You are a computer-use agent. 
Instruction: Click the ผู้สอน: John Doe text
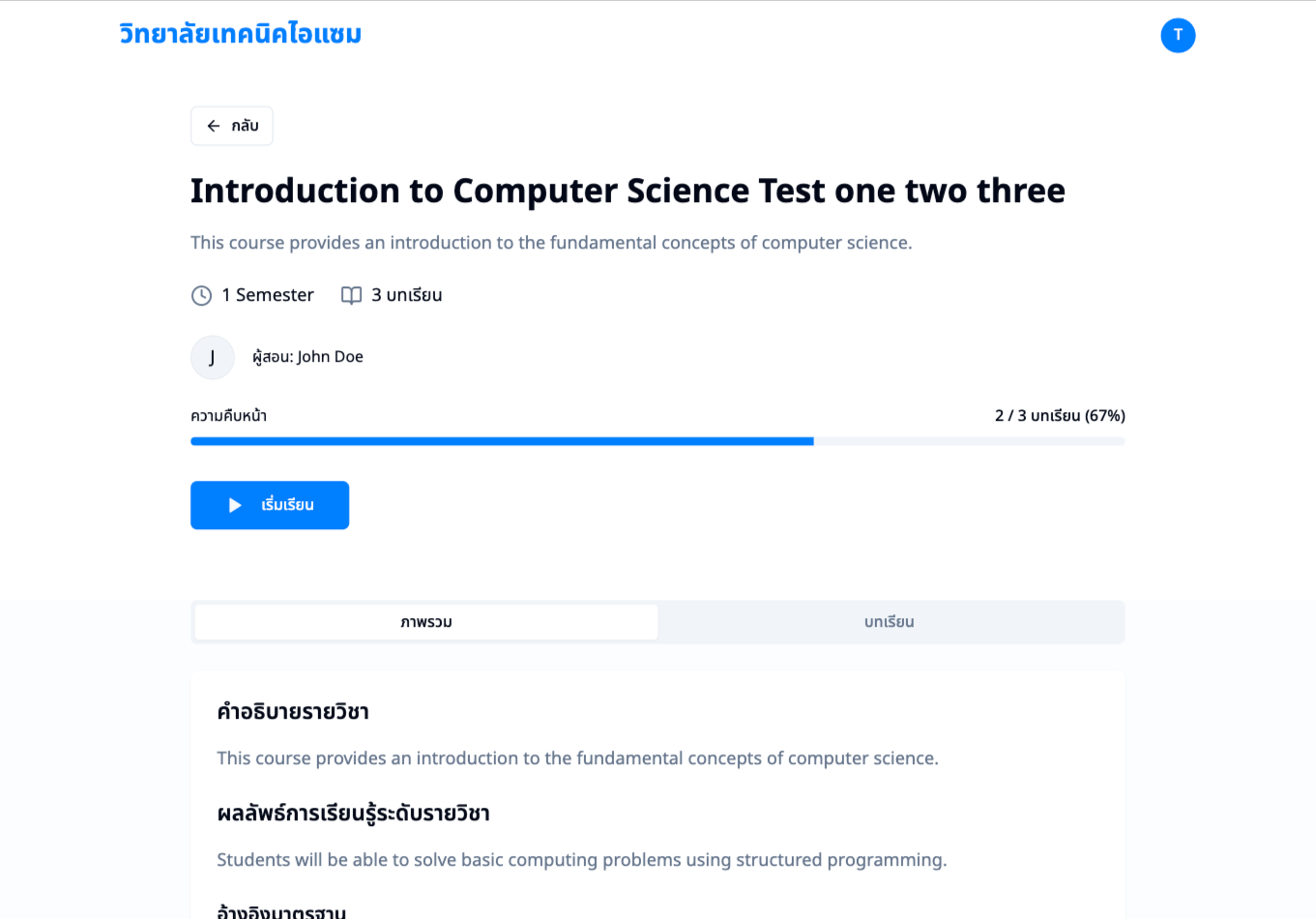pyautogui.click(x=307, y=357)
